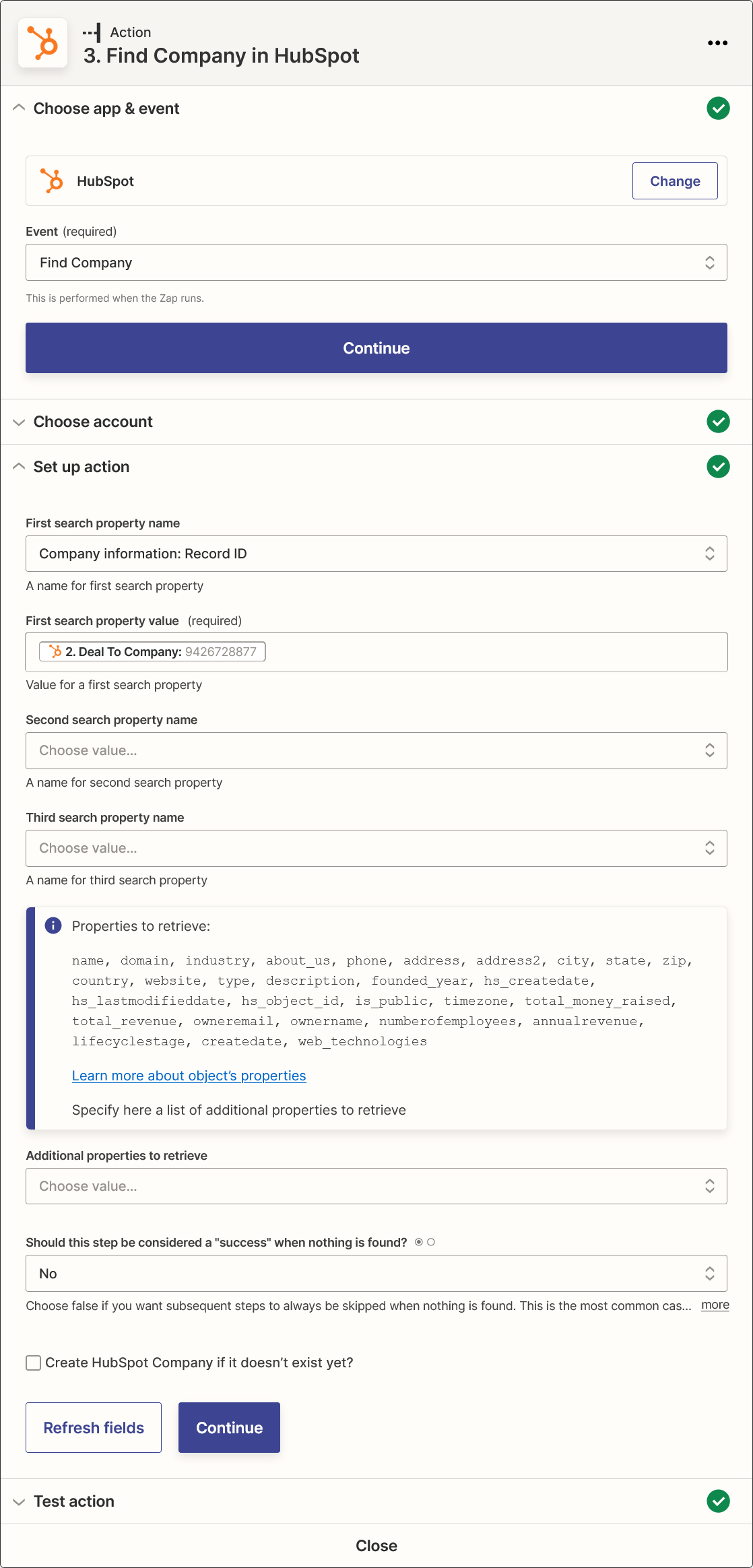
Task: Click the Change app button
Action: 675,181
